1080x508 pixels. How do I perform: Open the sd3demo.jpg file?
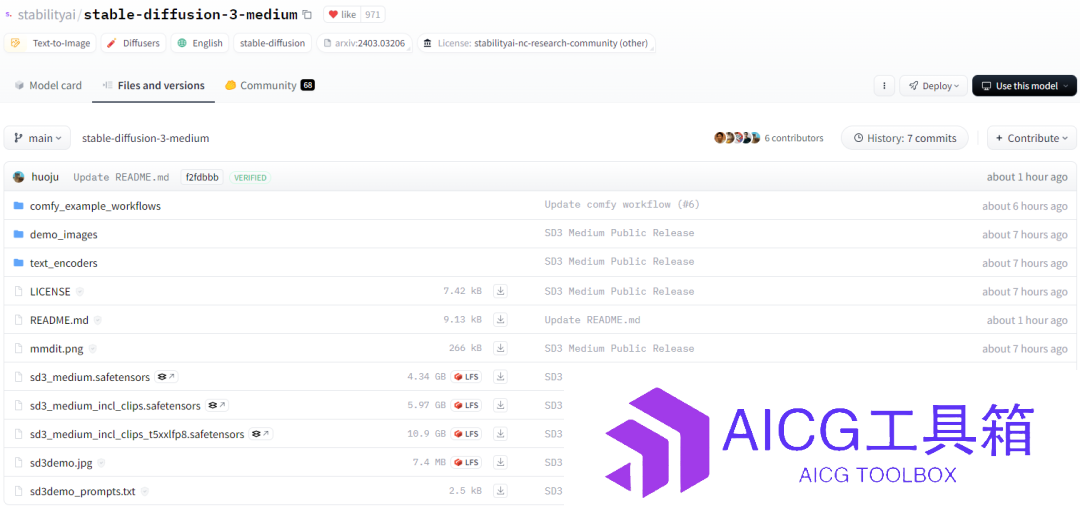pyautogui.click(x=61, y=463)
